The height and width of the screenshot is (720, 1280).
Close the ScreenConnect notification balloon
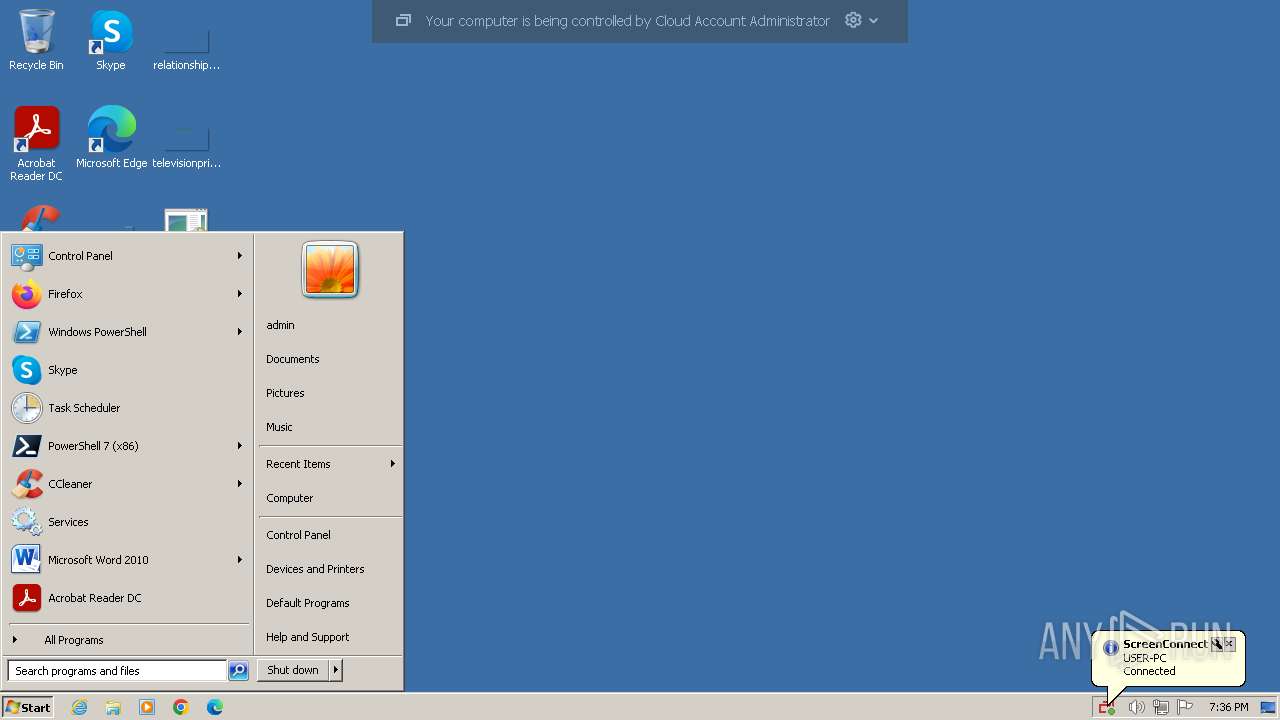click(x=1230, y=644)
